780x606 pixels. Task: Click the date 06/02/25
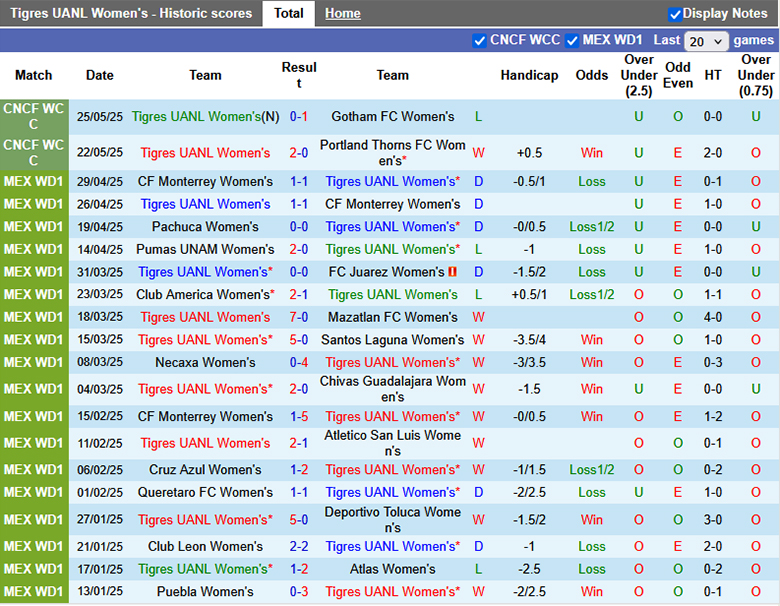point(99,470)
